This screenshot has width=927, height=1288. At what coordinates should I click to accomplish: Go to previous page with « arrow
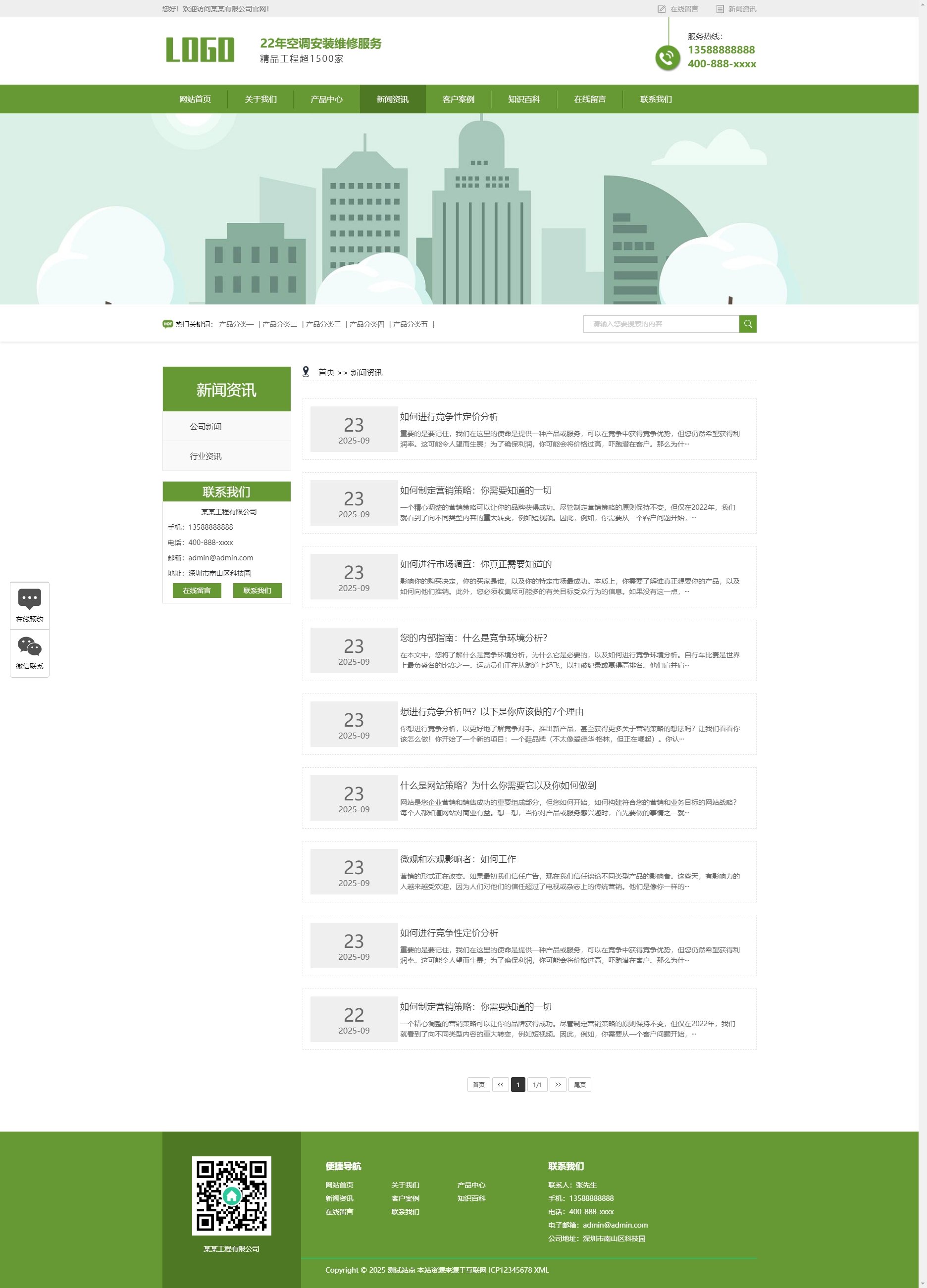click(500, 1084)
